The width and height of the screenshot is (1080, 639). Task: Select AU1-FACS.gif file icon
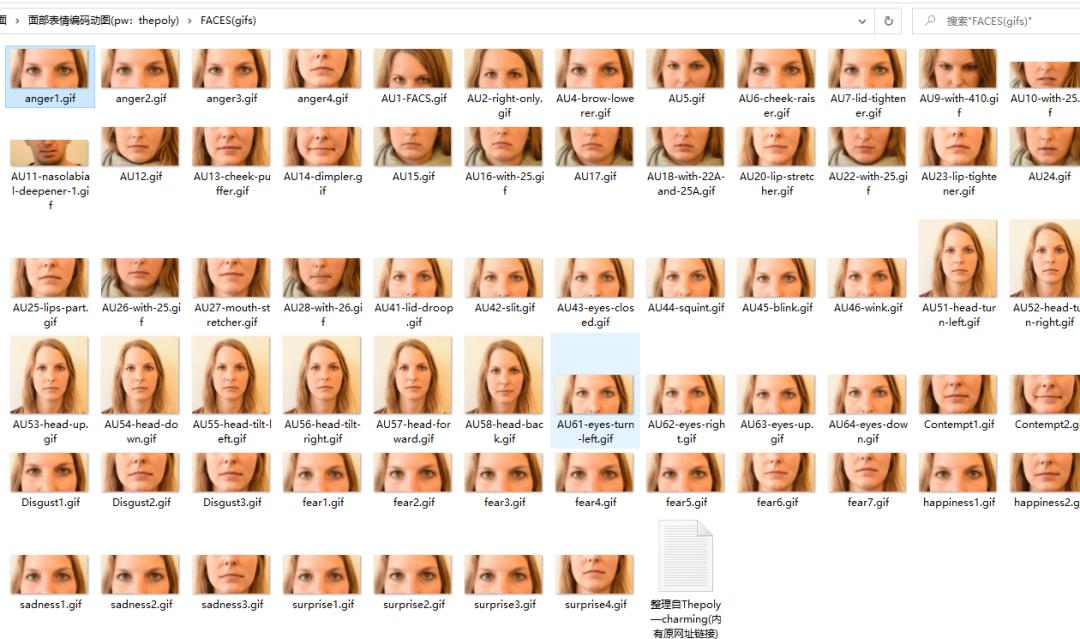[x=413, y=68]
